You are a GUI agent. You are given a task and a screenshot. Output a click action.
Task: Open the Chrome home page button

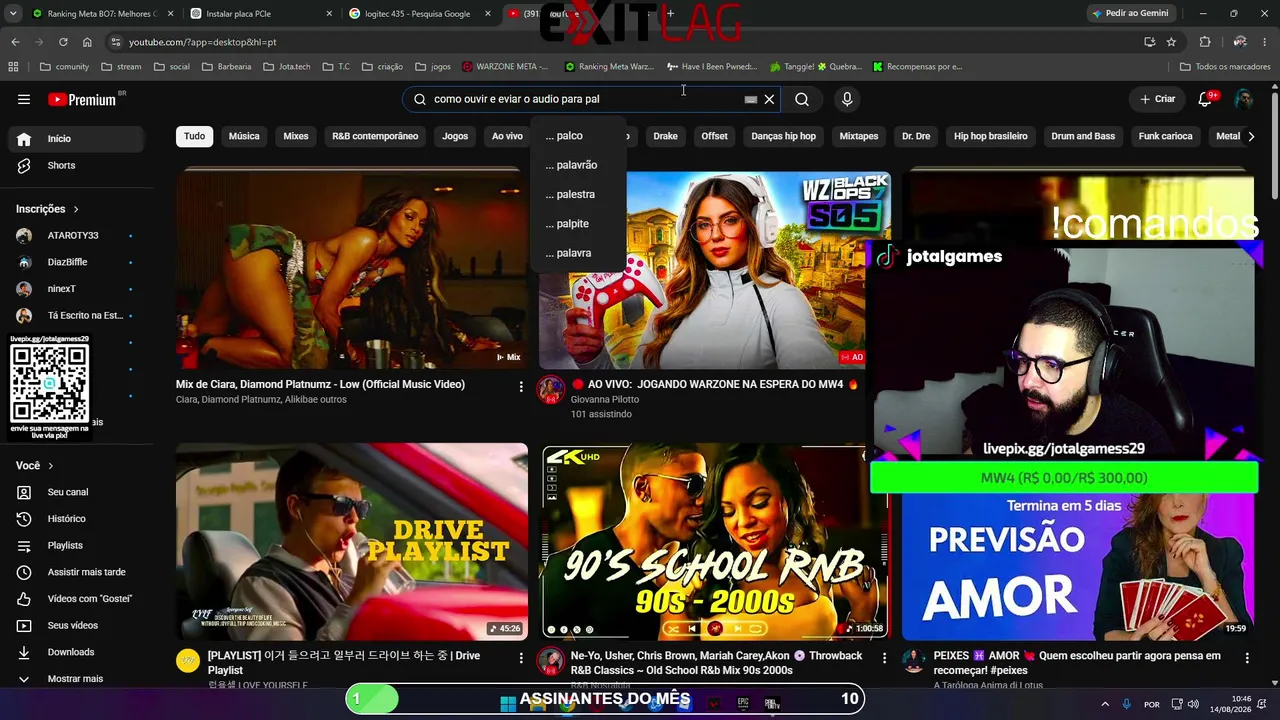[x=87, y=42]
